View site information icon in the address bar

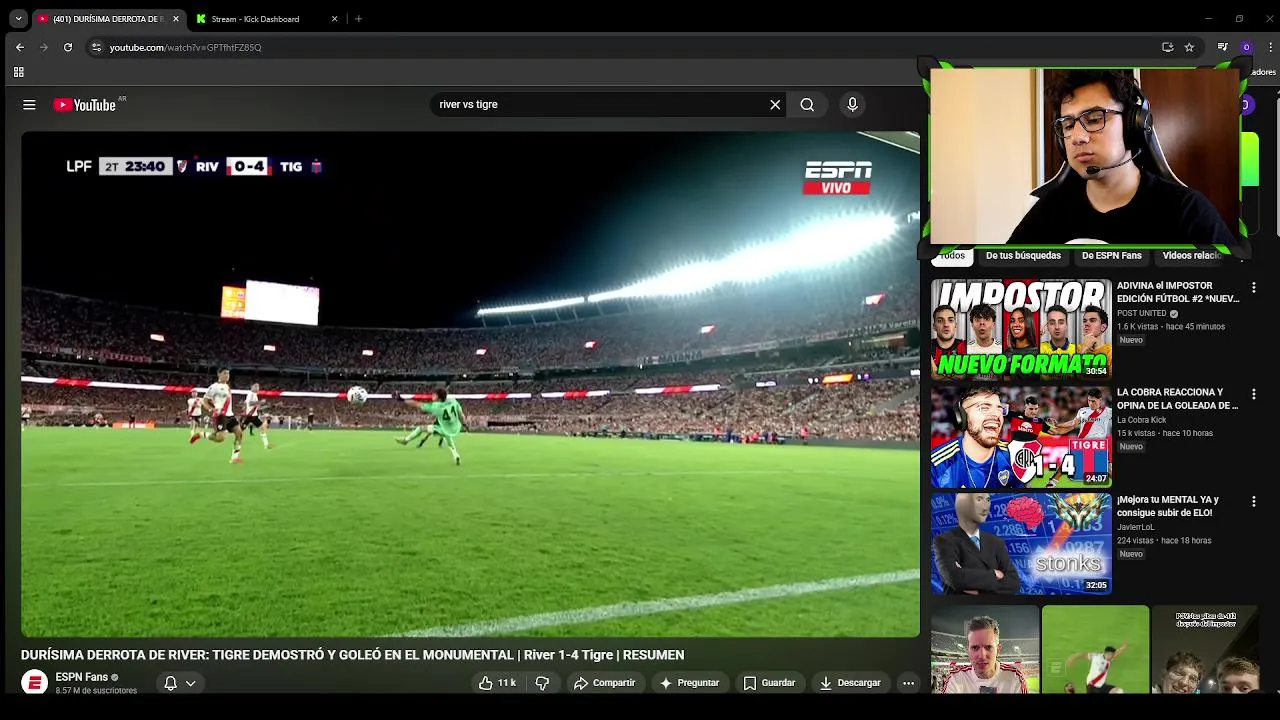coord(96,47)
